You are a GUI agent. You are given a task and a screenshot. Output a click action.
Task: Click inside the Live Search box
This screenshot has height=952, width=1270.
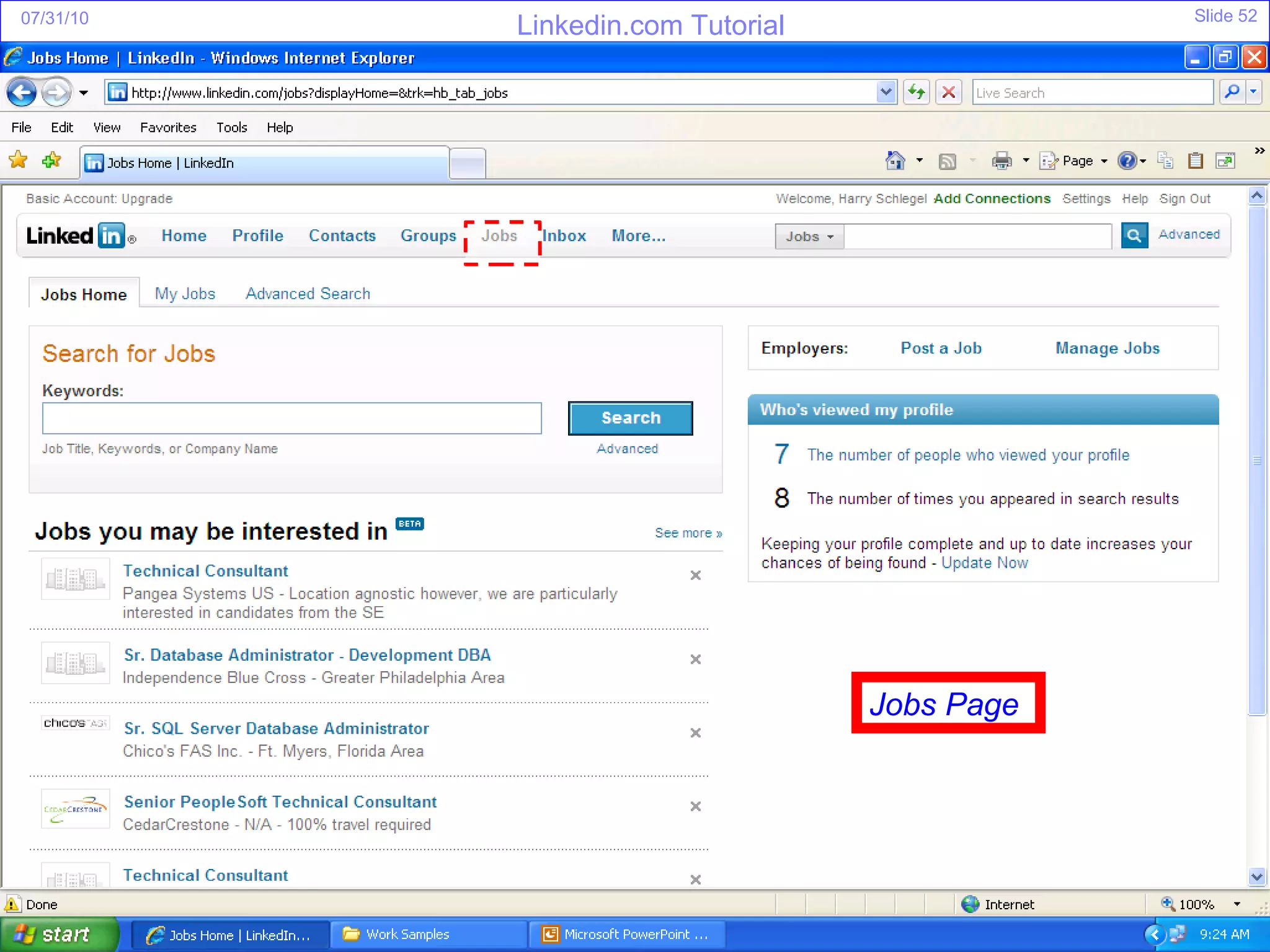[x=1092, y=93]
